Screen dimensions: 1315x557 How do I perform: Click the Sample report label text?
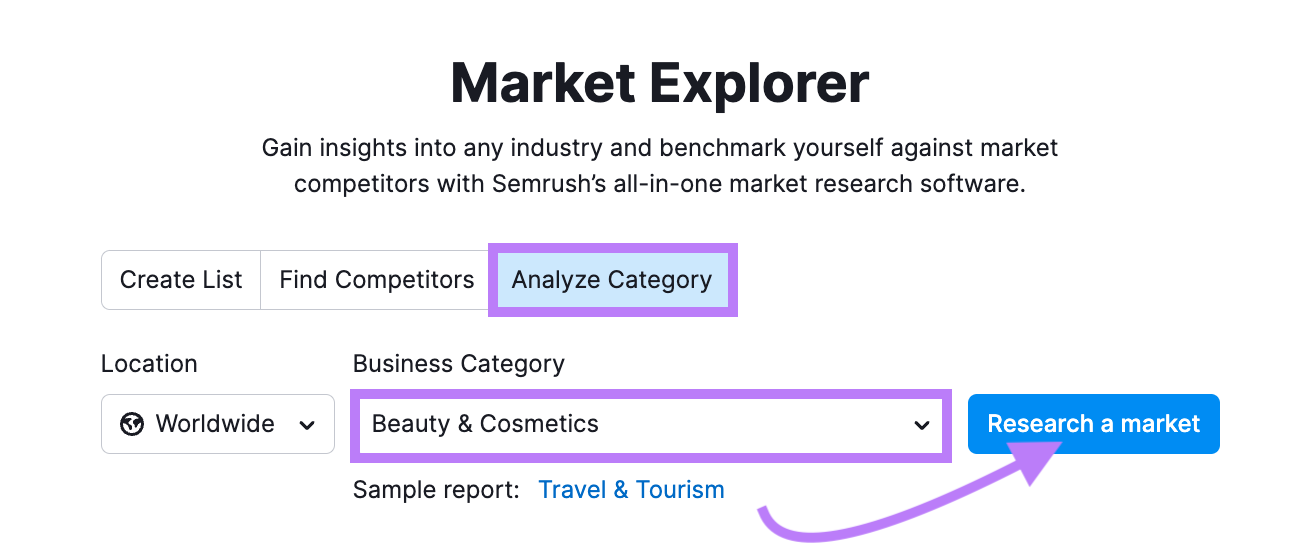point(436,490)
